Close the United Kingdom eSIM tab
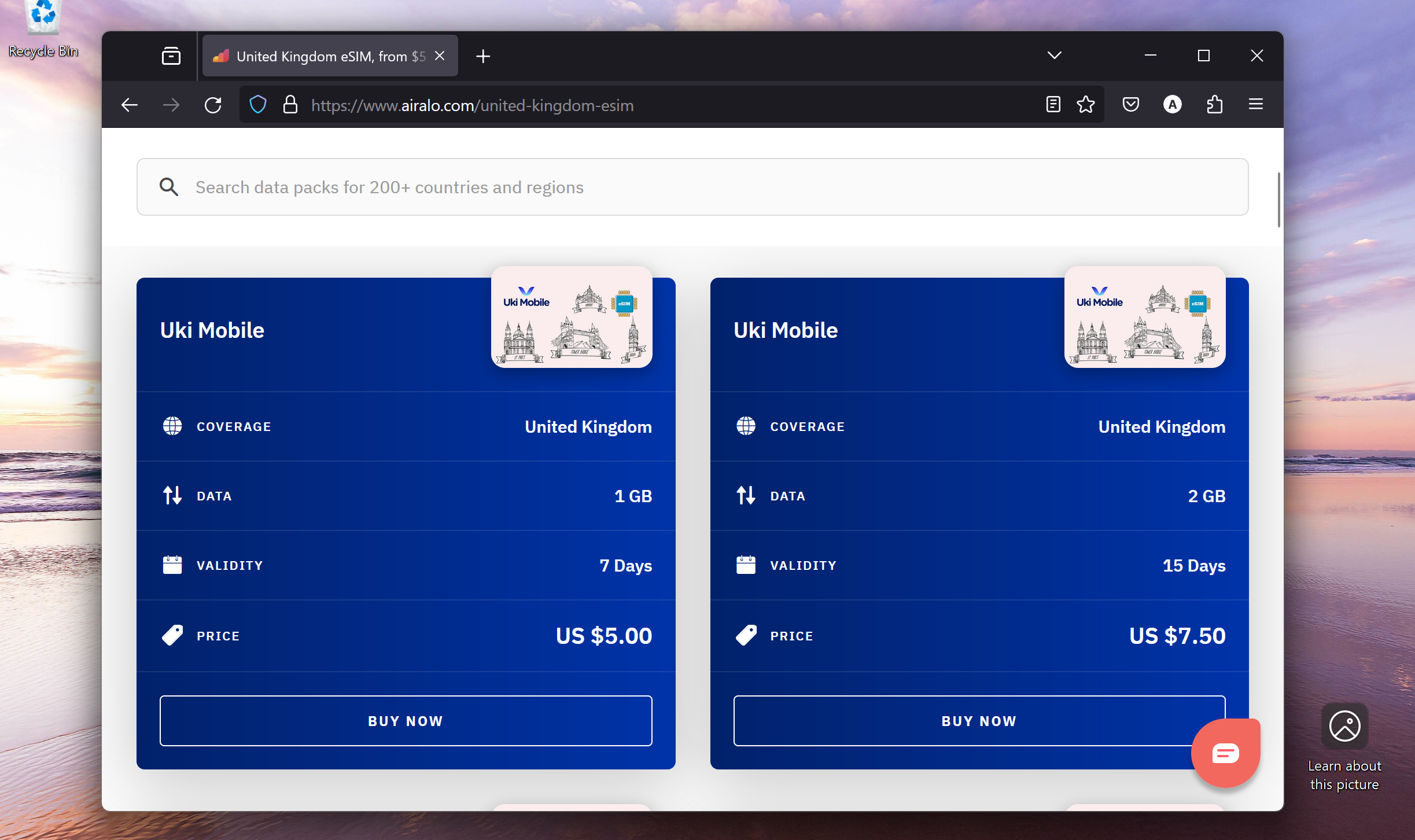 tap(440, 56)
